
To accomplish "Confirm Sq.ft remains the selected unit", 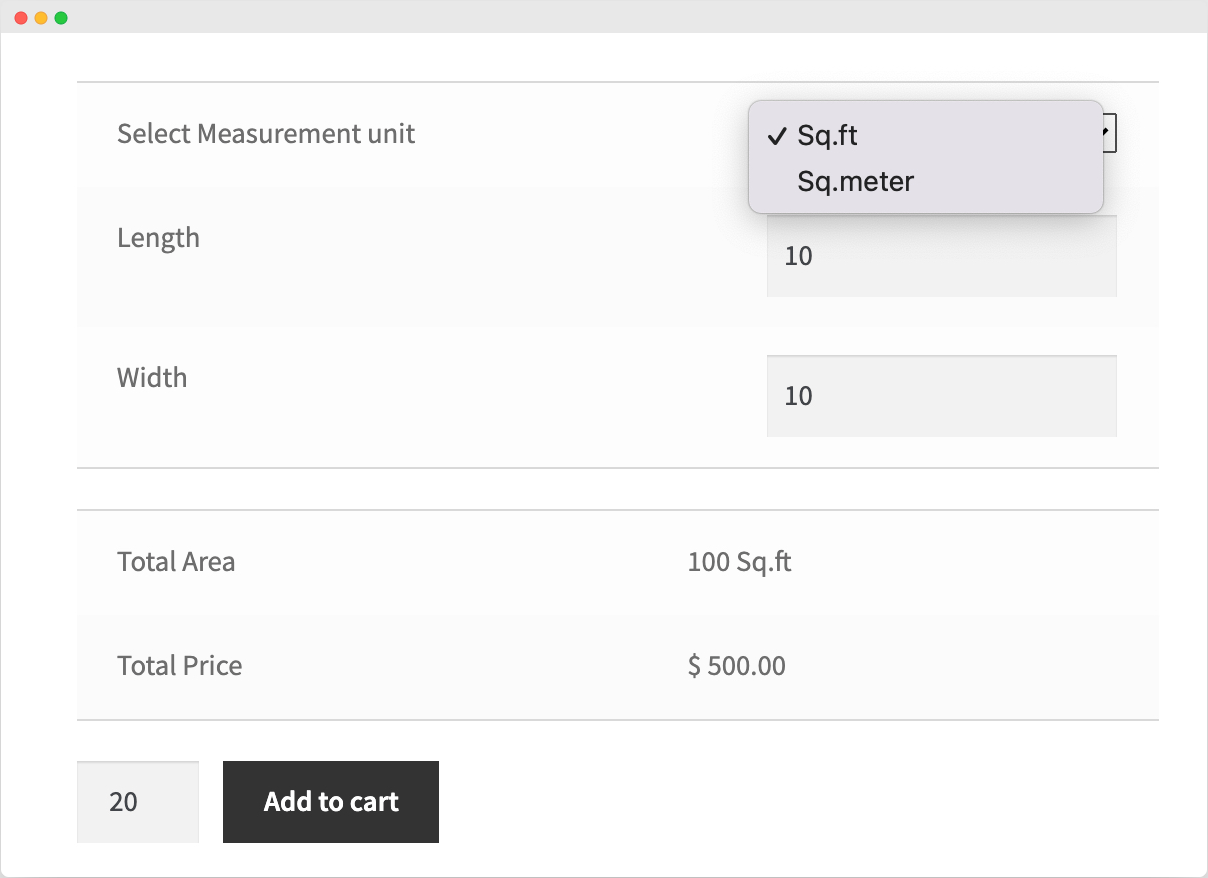I will click(x=827, y=135).
